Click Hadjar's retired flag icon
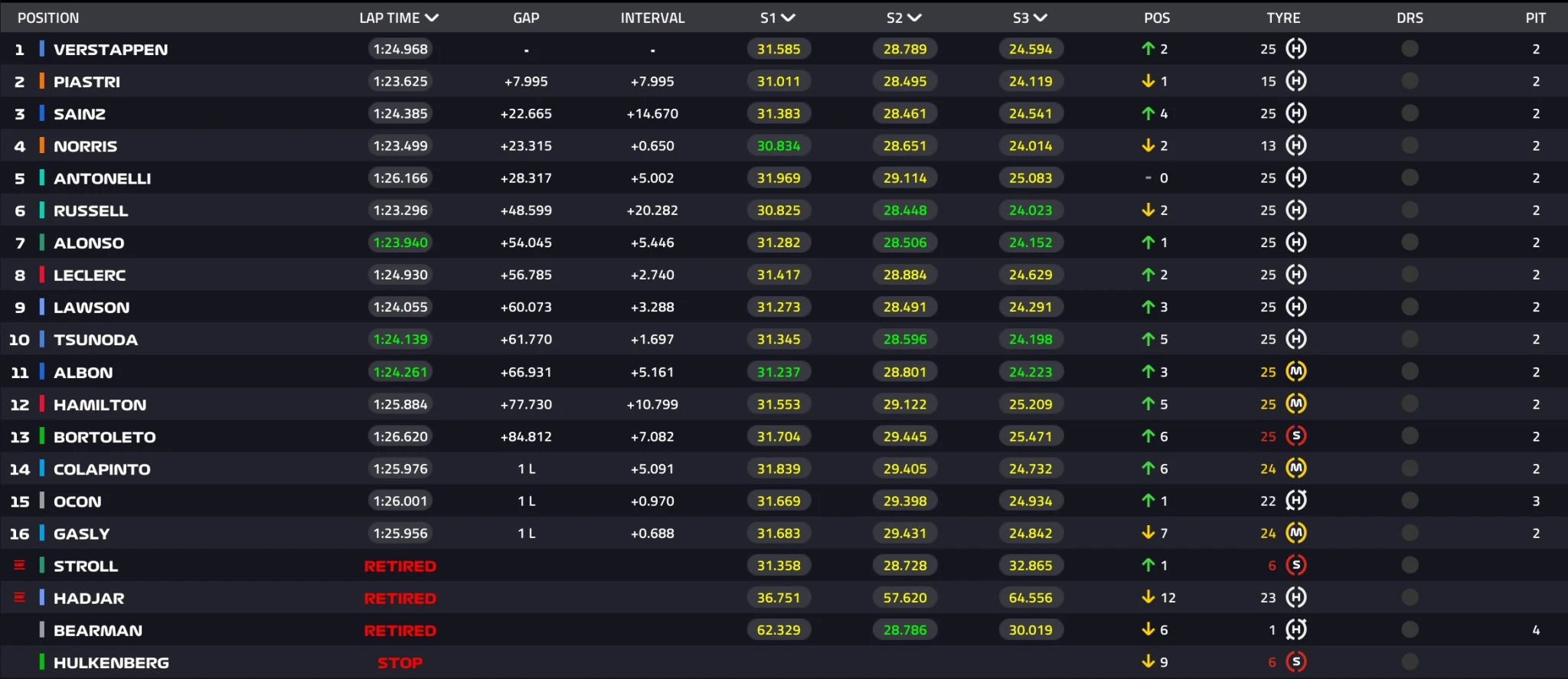The height and width of the screenshot is (679, 1568). tap(20, 598)
